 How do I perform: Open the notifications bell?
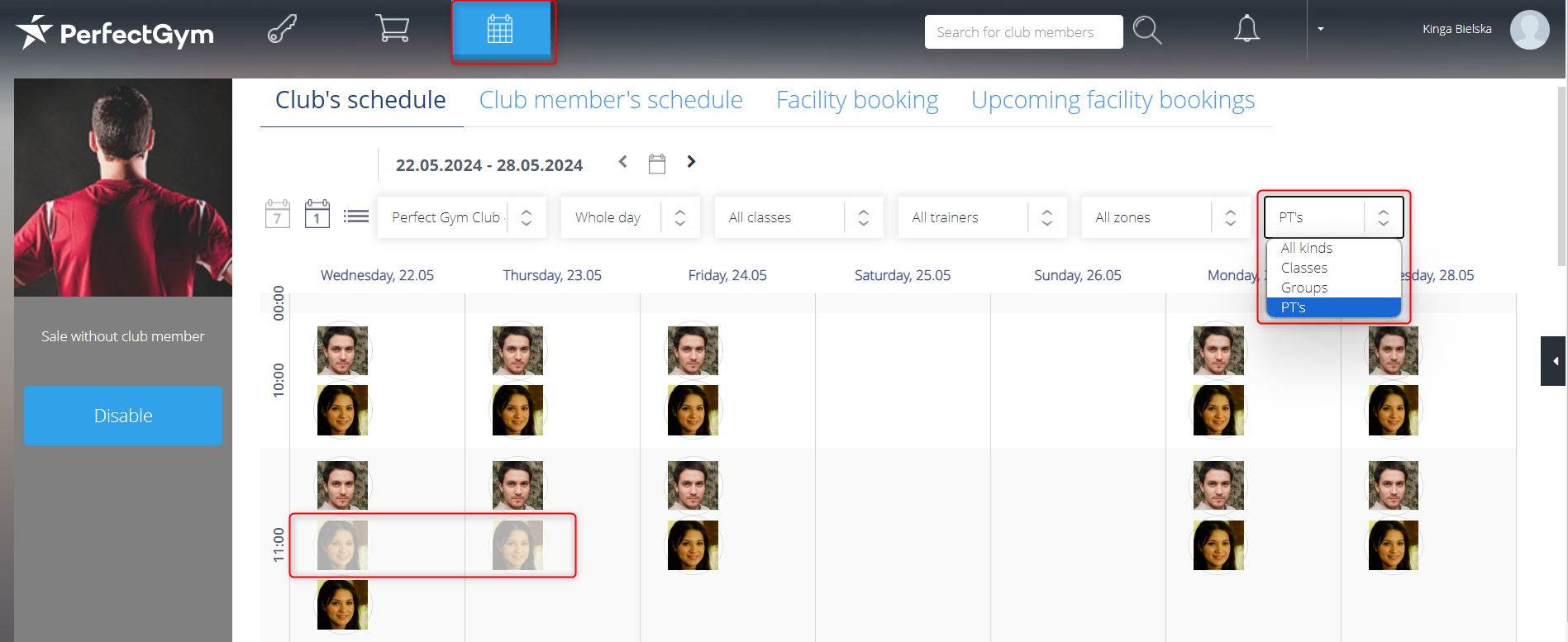click(x=1246, y=30)
